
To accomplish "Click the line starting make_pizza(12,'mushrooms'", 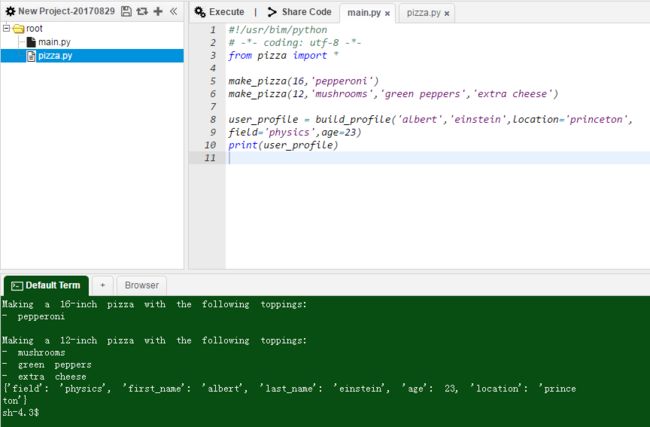I will [x=393, y=94].
